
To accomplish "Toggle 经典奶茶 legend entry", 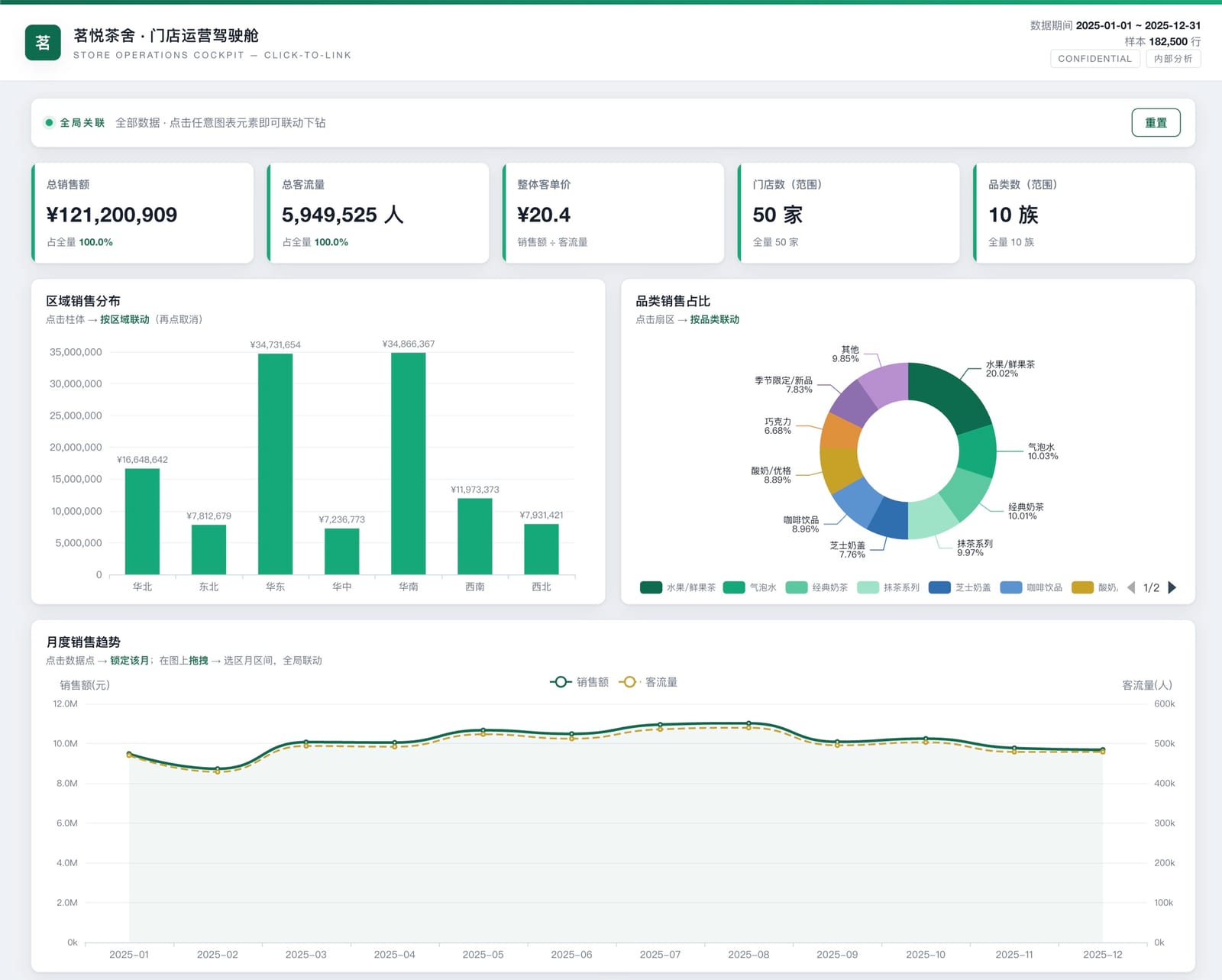I will (816, 587).
